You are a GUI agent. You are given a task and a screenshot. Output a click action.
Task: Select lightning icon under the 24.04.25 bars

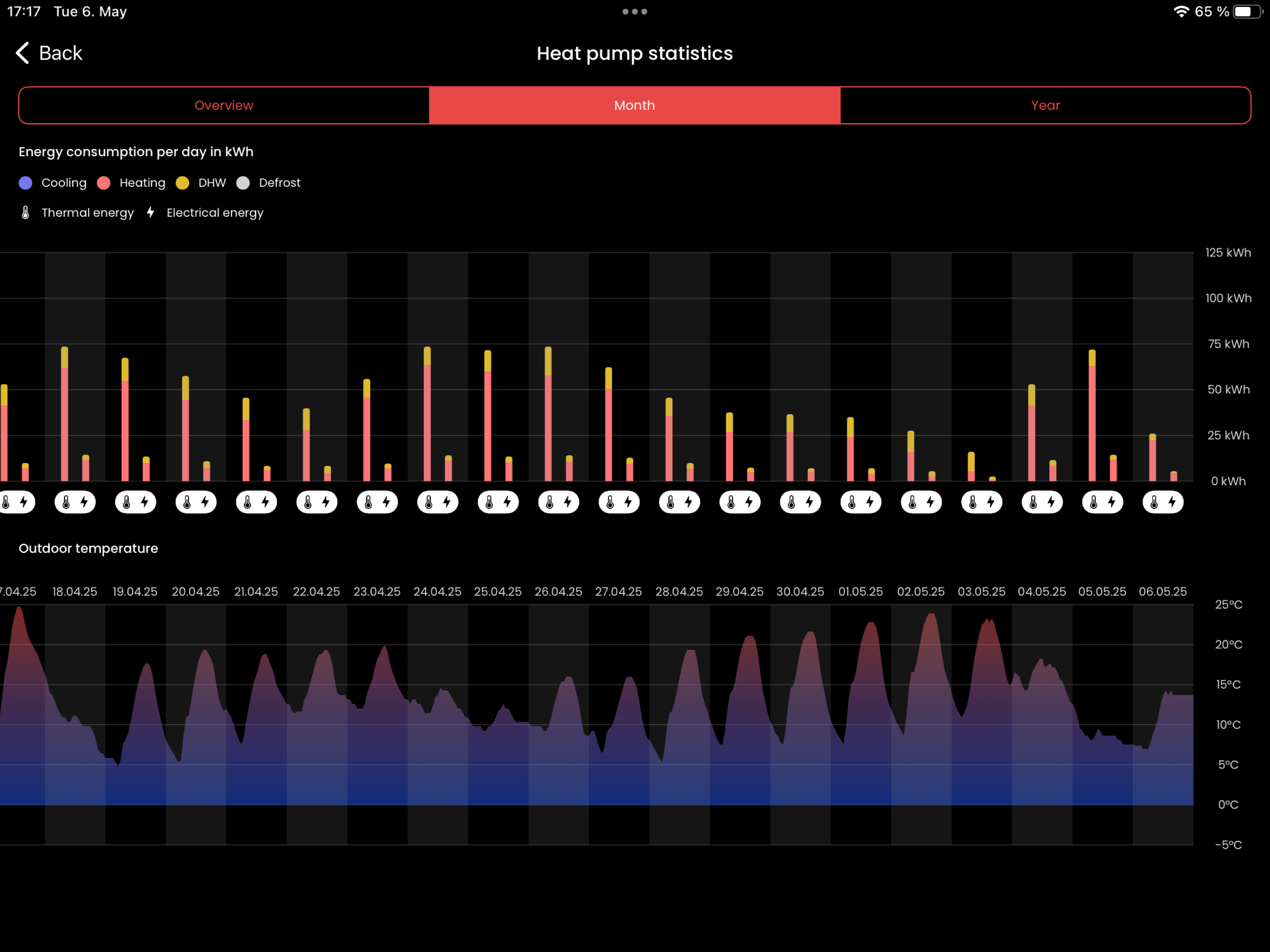pos(447,502)
